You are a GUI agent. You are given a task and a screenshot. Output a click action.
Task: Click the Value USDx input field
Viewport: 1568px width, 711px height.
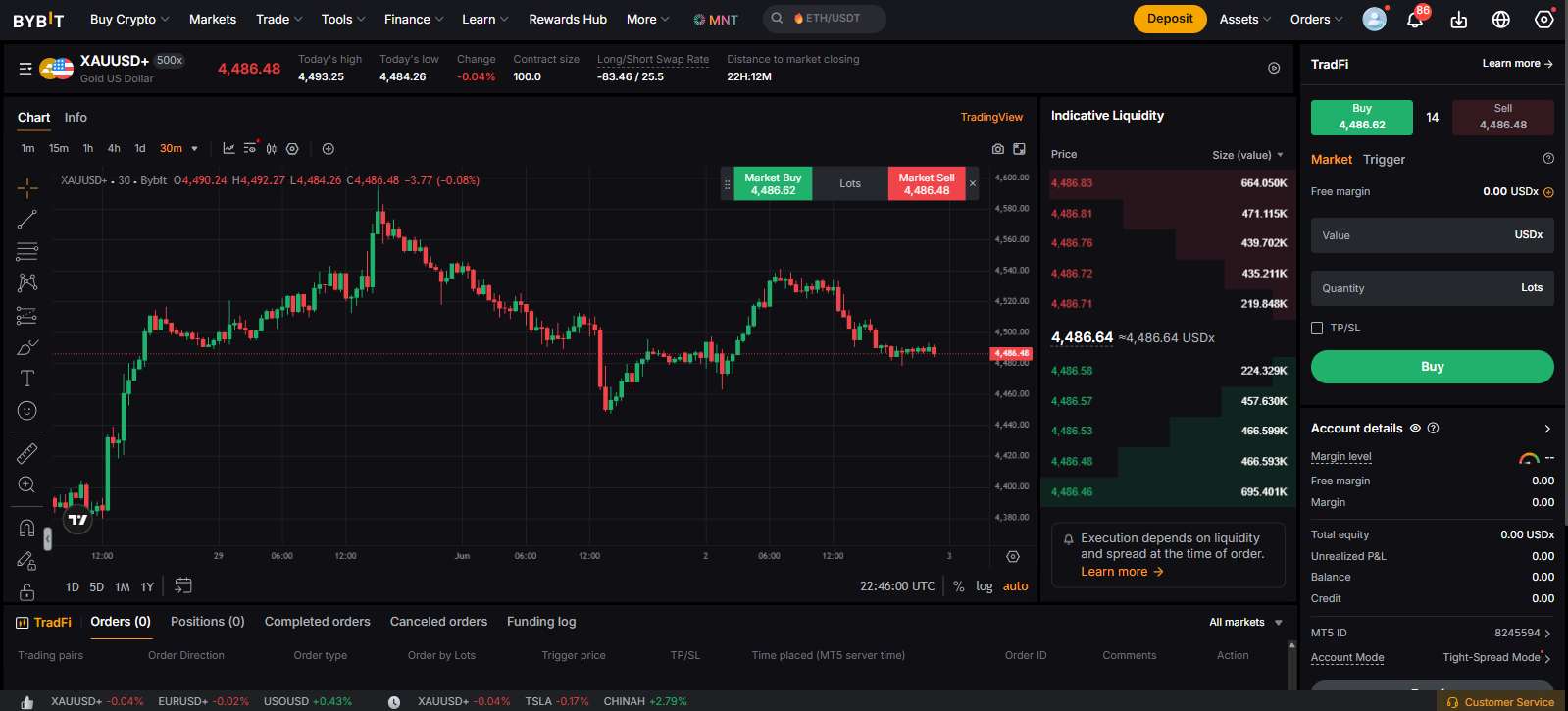click(x=1432, y=235)
